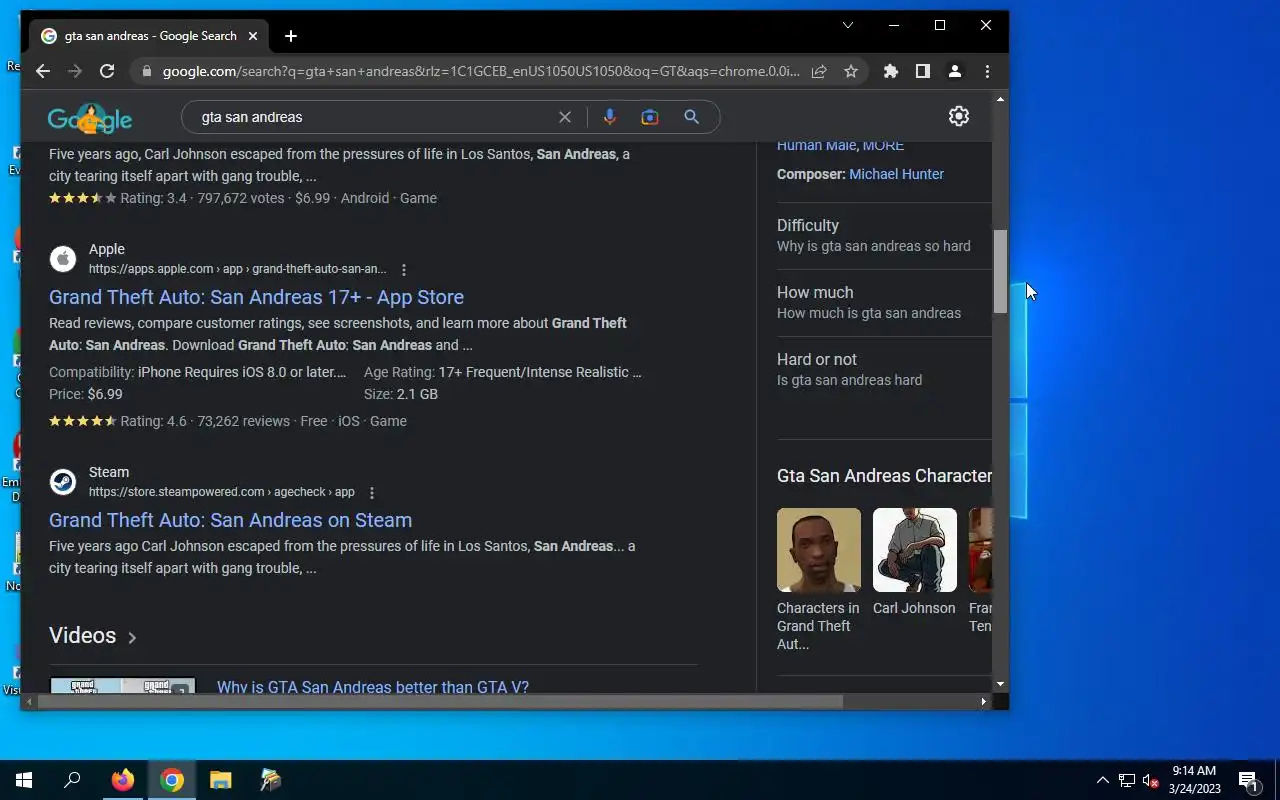The width and height of the screenshot is (1280, 800).
Task: Search by image with the camera icon
Action: 650,117
